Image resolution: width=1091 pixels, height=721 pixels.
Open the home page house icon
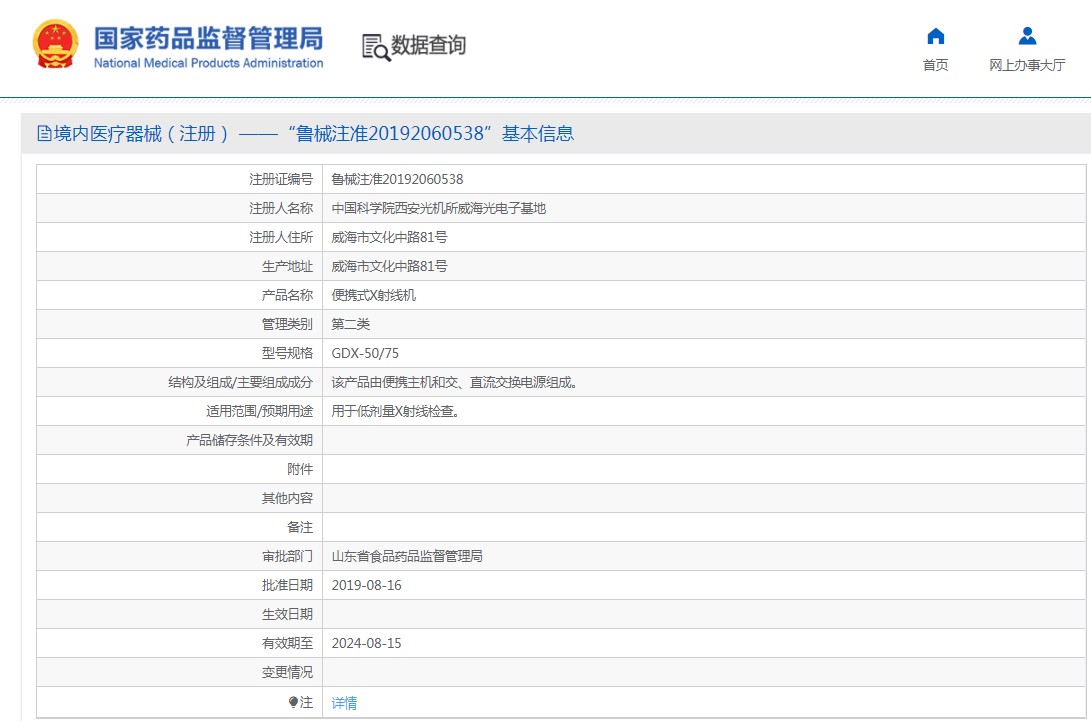pyautogui.click(x=936, y=35)
